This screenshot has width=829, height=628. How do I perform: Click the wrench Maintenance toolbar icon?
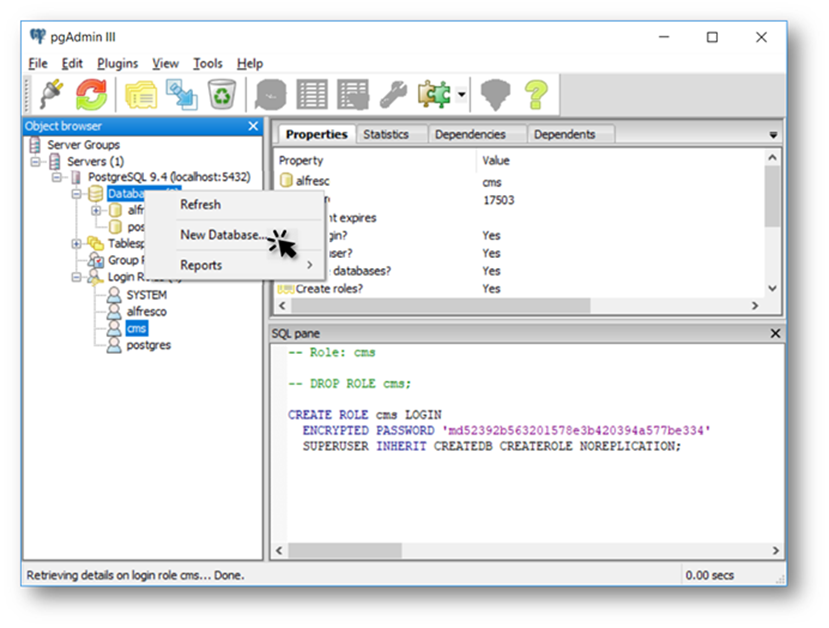pos(394,94)
